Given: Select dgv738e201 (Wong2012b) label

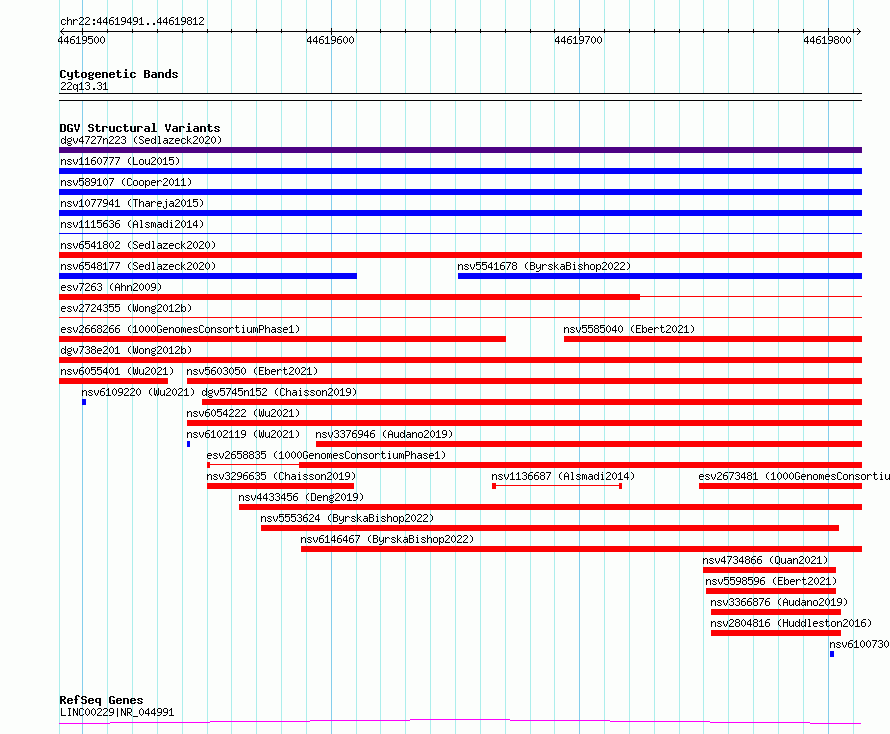Looking at the screenshot, I should point(126,350).
